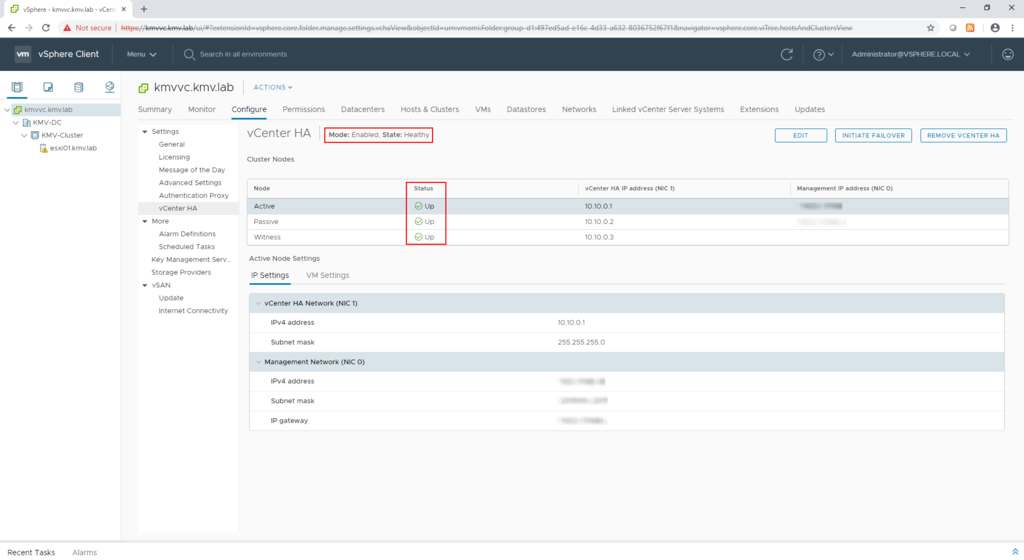This screenshot has height=560, width=1024.
Task: Click the browser address bar URL
Action: tap(487, 28)
